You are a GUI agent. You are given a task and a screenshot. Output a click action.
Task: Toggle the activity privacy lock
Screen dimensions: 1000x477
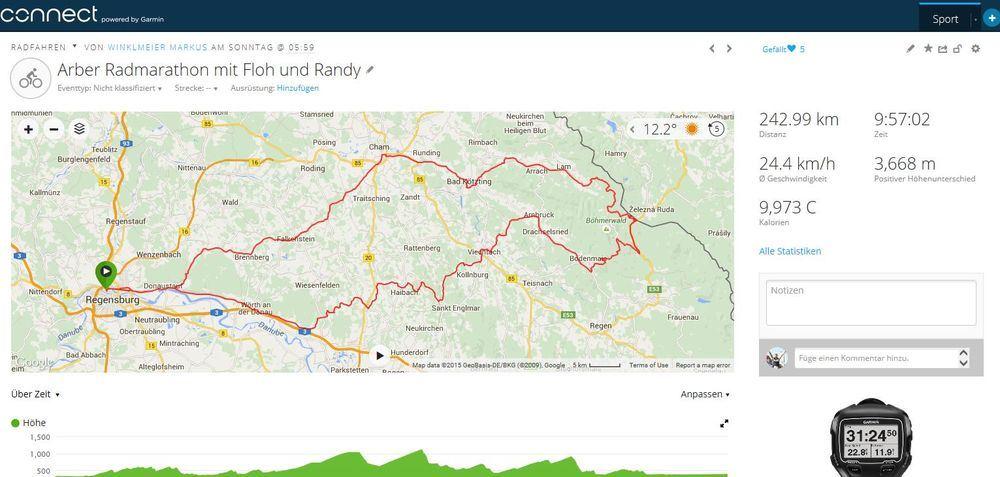[957, 48]
